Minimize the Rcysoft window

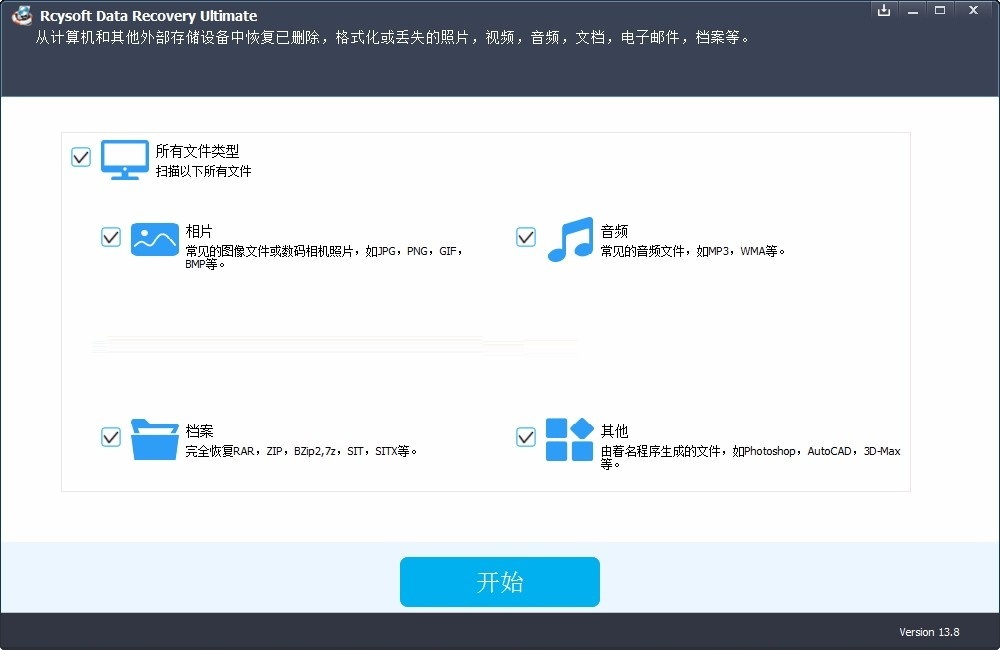pyautogui.click(x=913, y=11)
